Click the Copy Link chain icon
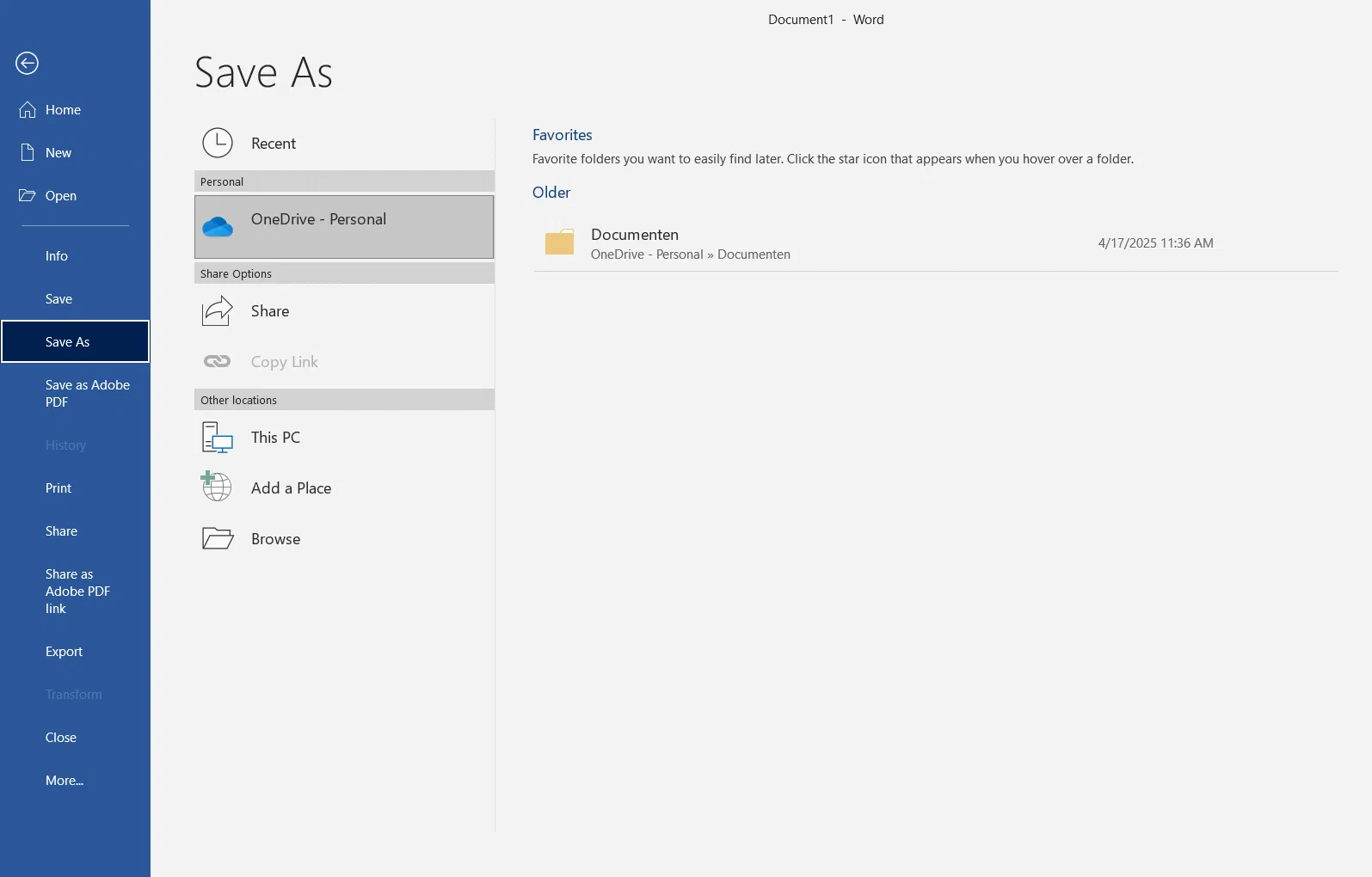1372x877 pixels. coord(218,361)
